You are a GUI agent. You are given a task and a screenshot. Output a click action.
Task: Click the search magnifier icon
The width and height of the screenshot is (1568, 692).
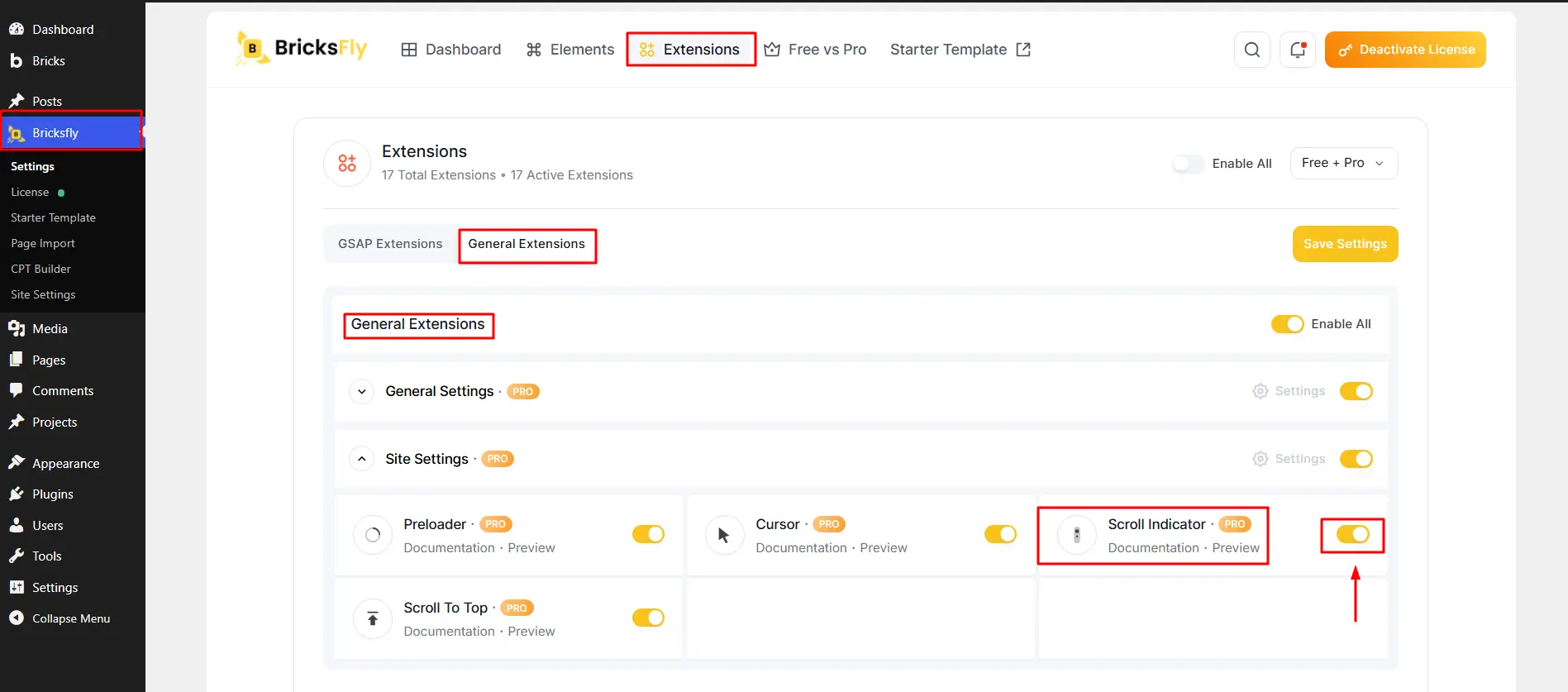tap(1251, 50)
